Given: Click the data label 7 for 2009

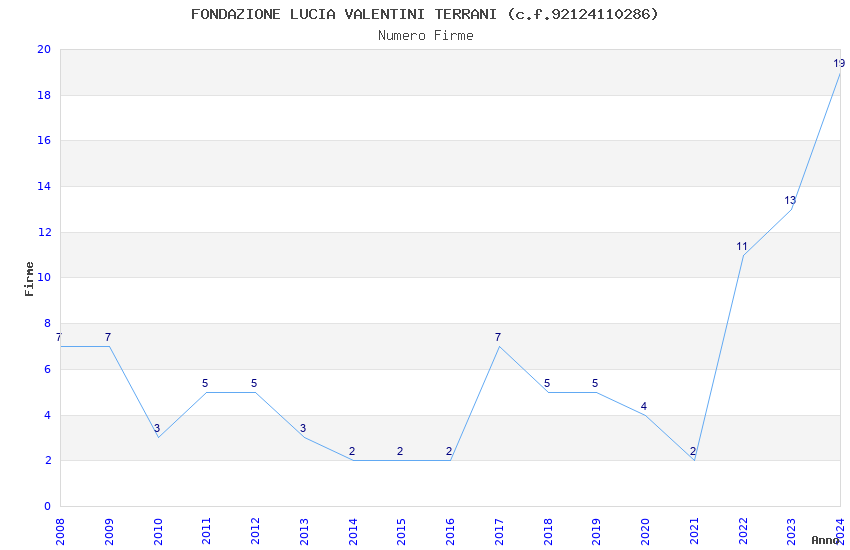Looking at the screenshot, I should coord(108,338).
